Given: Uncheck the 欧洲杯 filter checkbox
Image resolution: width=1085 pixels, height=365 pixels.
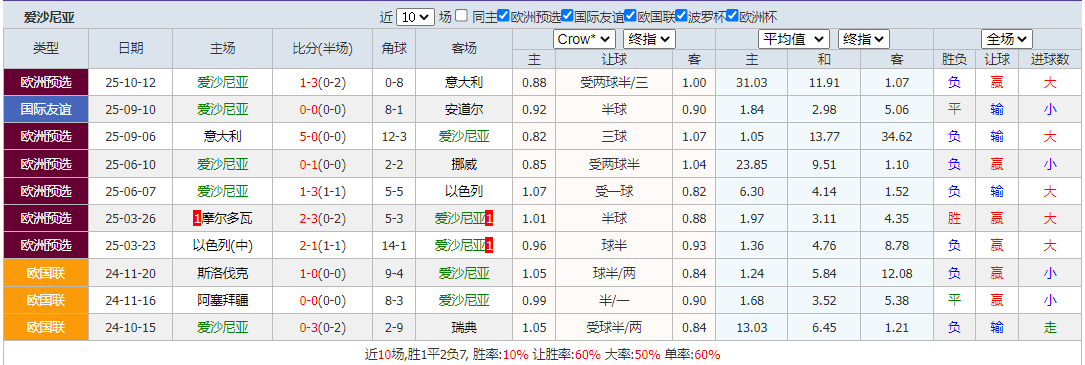Looking at the screenshot, I should point(732,16).
